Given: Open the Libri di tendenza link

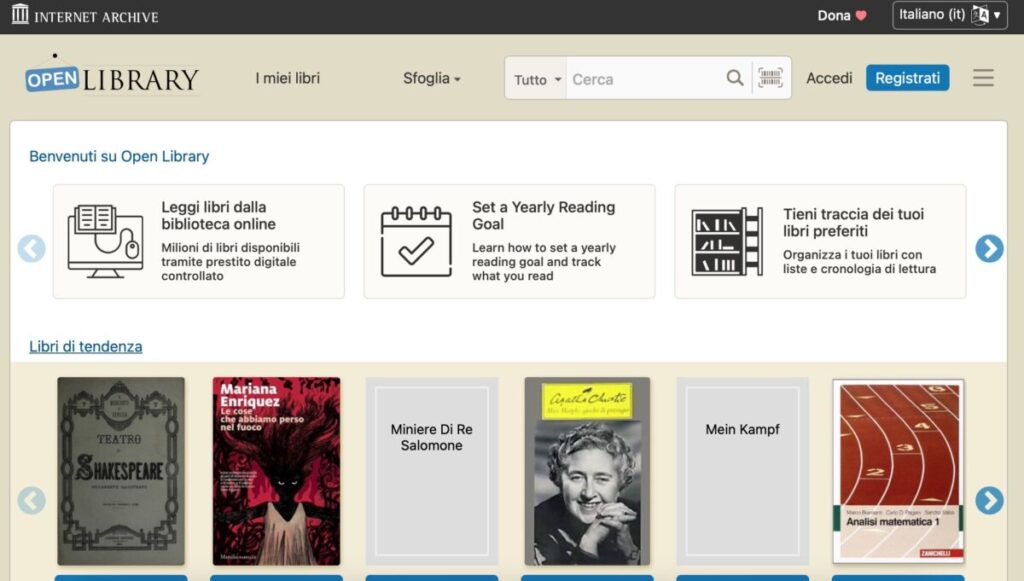Looking at the screenshot, I should (86, 347).
